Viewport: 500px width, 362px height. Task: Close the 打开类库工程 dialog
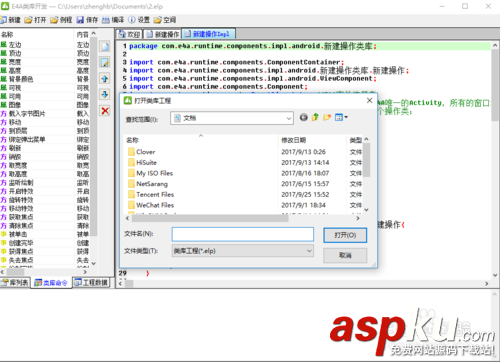(369, 100)
